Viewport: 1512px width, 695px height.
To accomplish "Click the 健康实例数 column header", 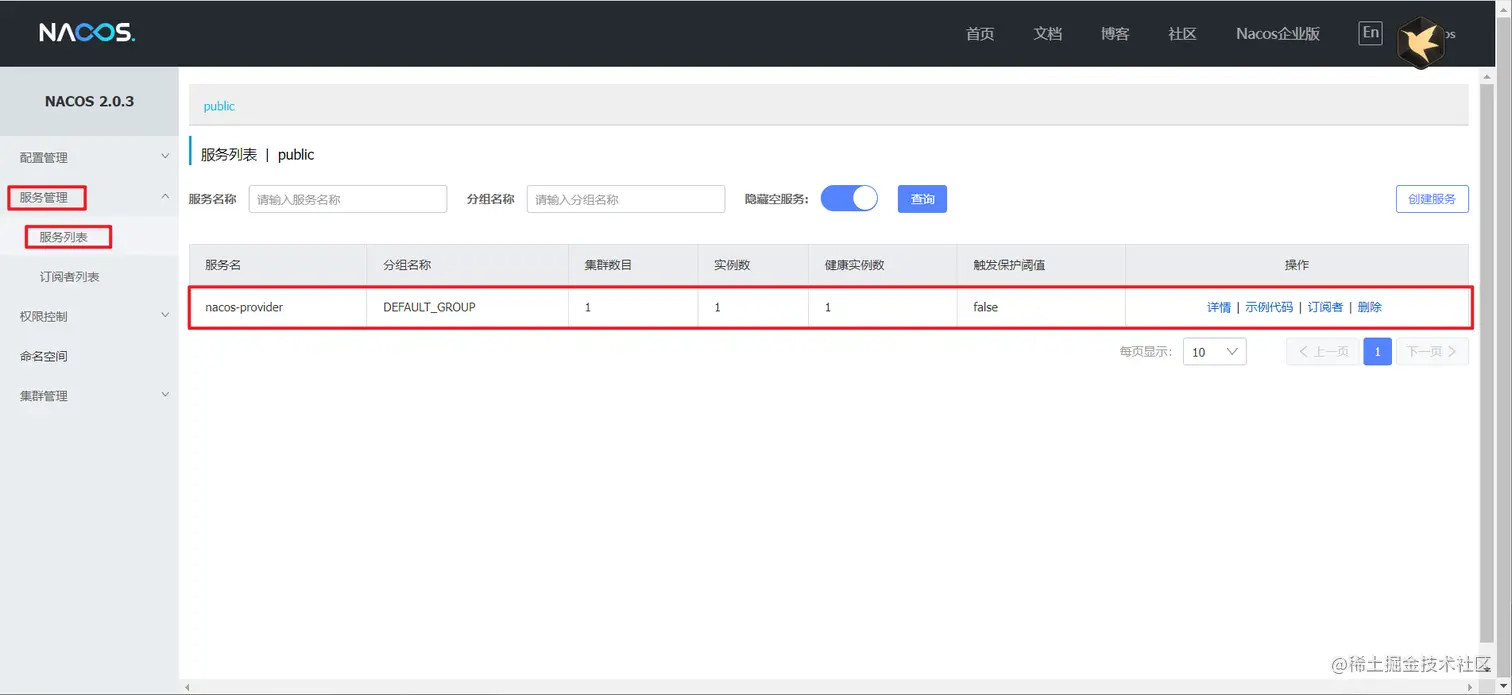I will [882, 265].
